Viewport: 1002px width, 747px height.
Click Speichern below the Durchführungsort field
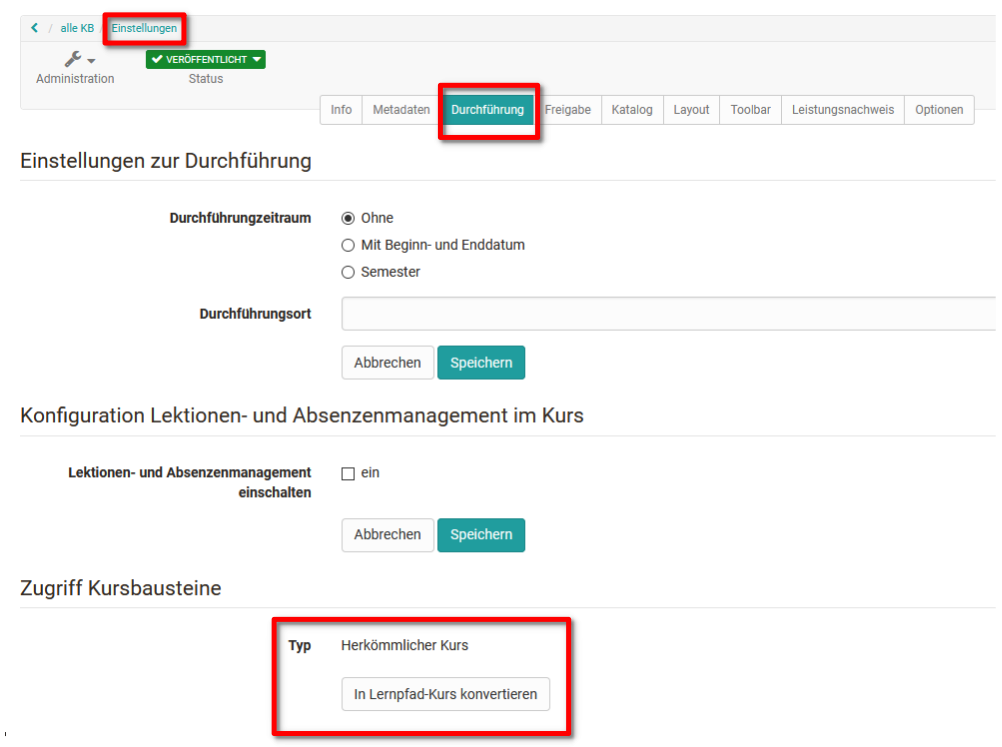[481, 362]
